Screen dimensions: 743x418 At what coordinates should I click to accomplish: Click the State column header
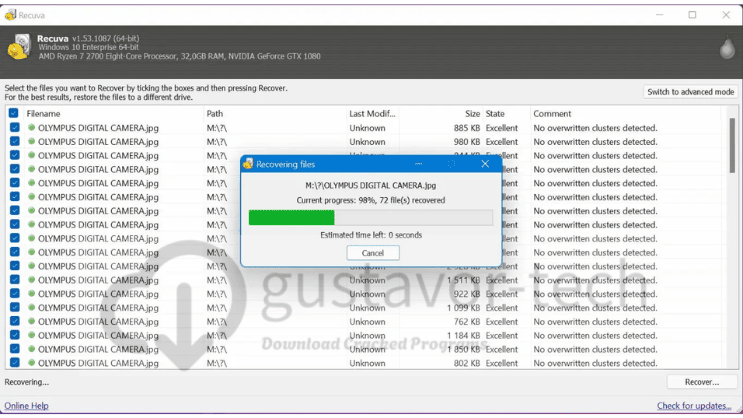[496, 114]
